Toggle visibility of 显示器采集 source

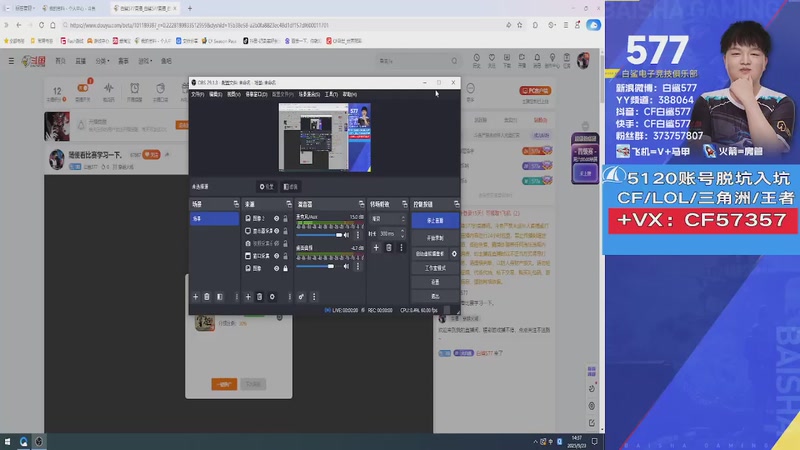click(276, 231)
